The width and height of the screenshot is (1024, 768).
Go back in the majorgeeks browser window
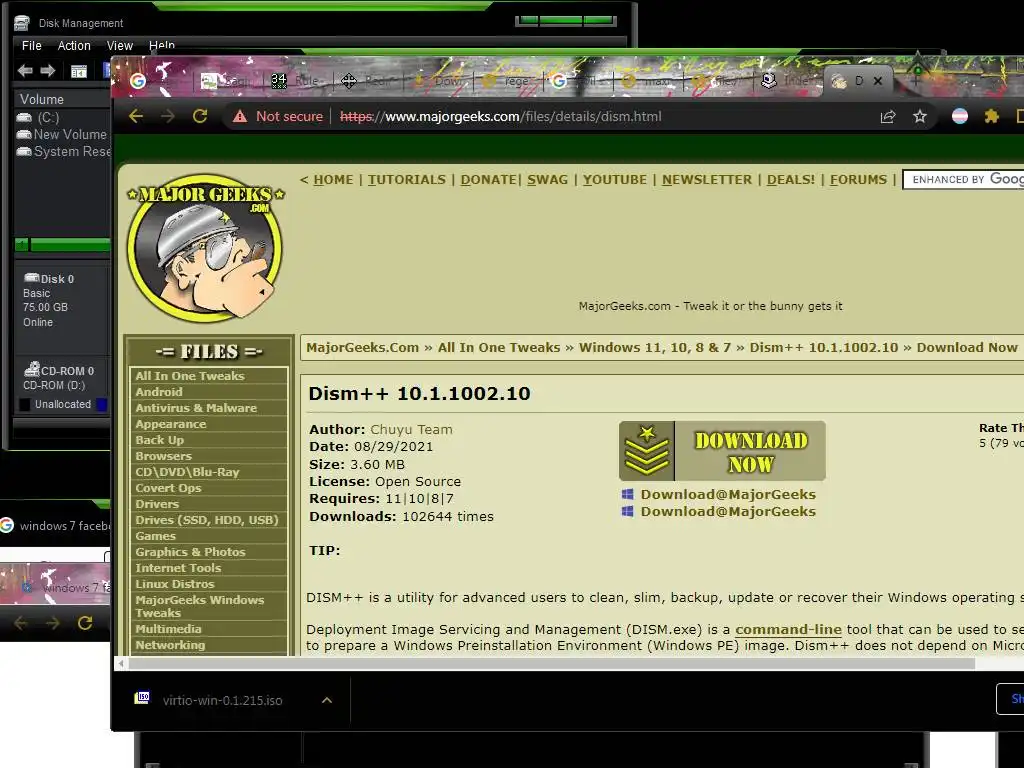pyautogui.click(x=136, y=116)
